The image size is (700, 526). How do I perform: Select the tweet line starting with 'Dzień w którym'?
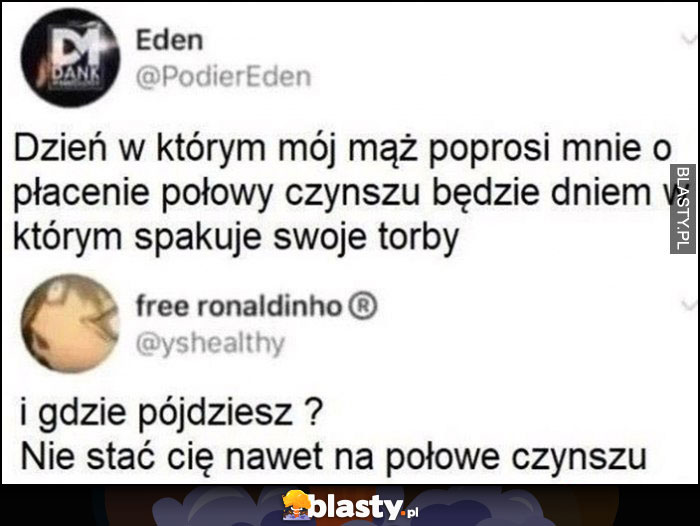[x=342, y=150]
